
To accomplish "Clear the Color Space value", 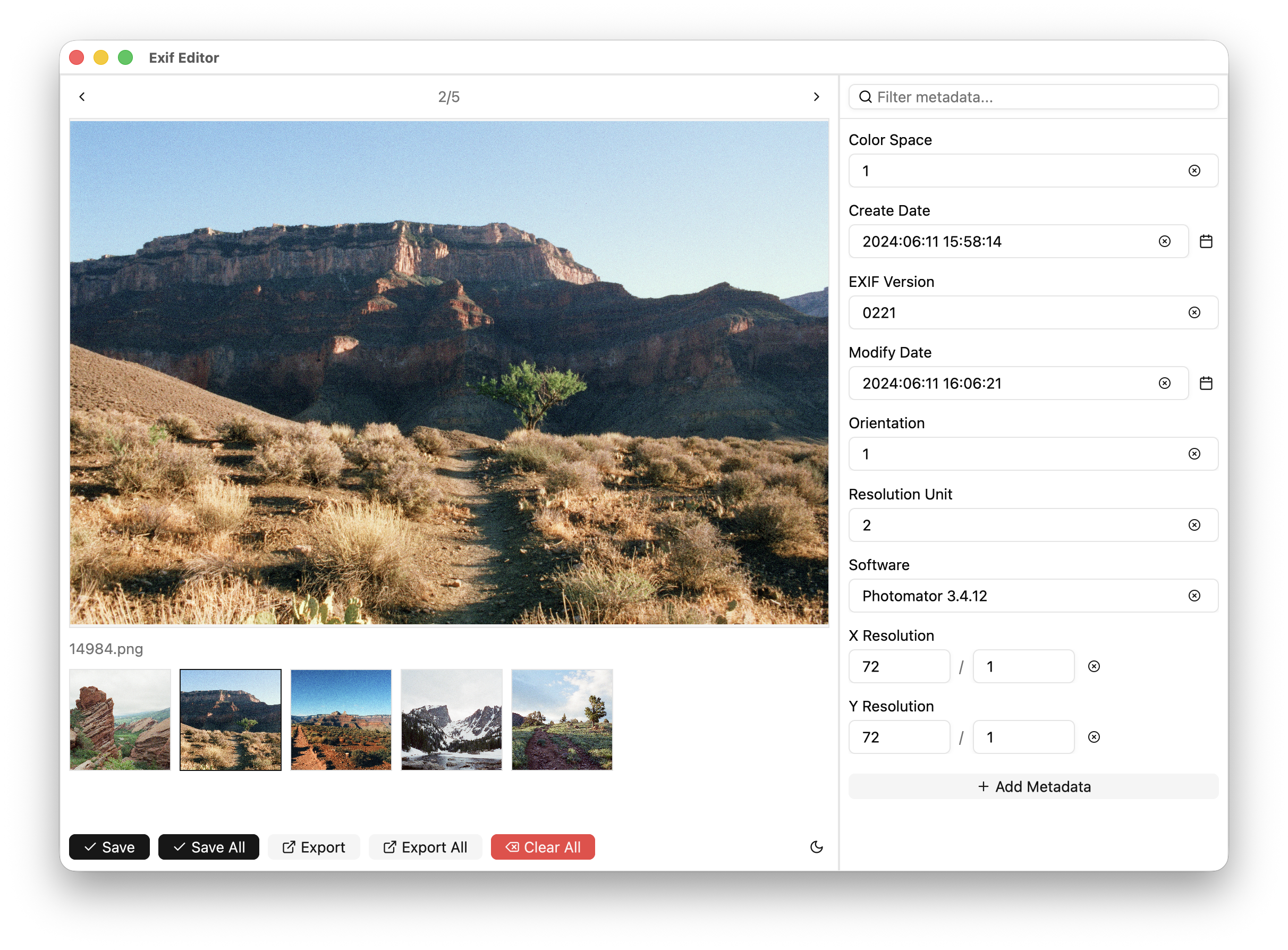I will pos(1194,171).
